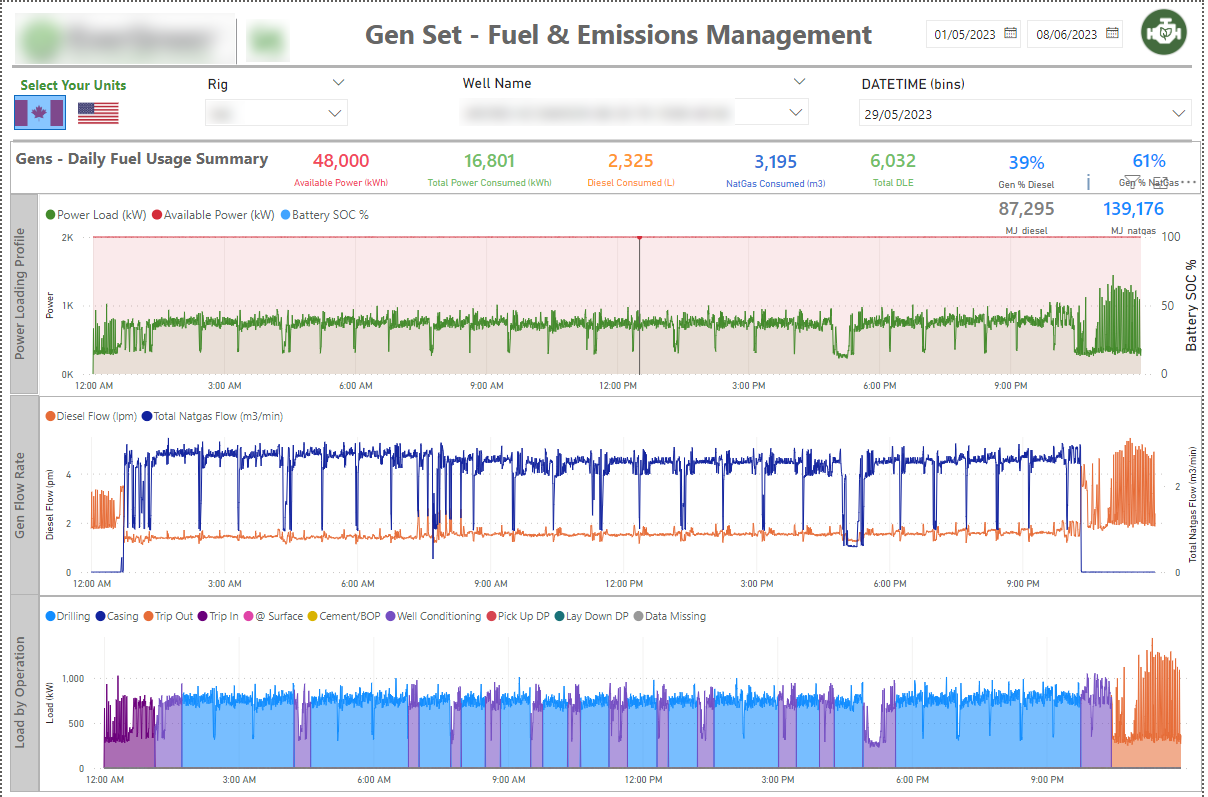Select the Cement/BOP legend entry
The image size is (1208, 797).
[x=343, y=617]
